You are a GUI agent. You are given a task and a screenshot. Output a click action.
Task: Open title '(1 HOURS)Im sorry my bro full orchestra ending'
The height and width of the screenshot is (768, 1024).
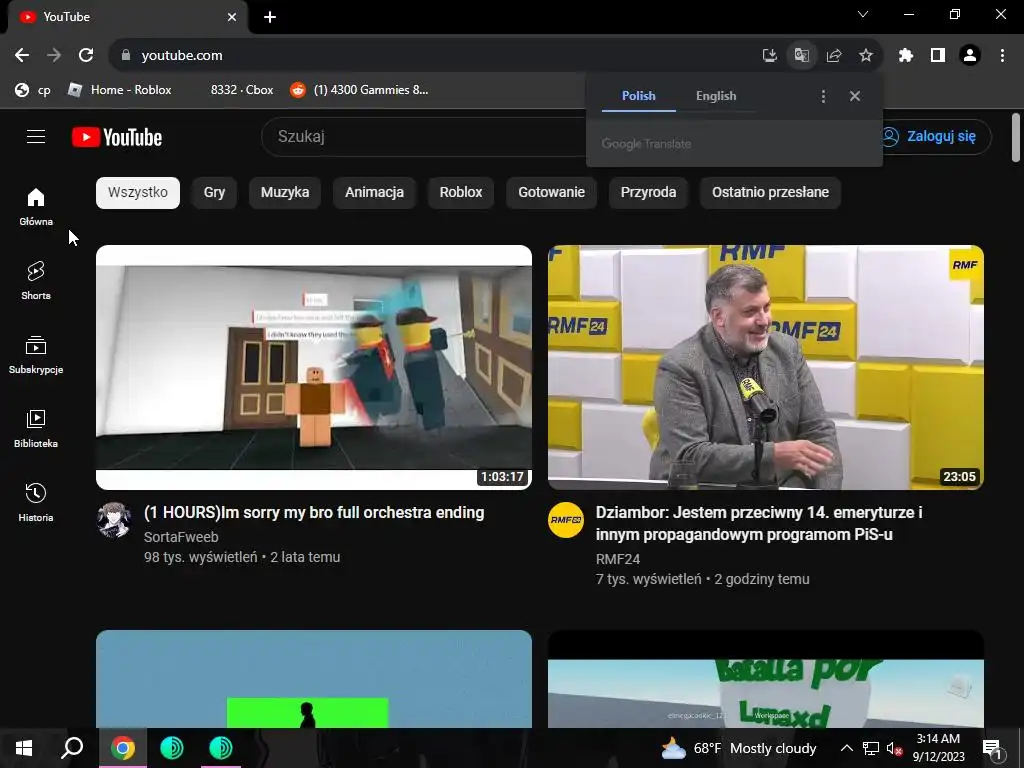(314, 513)
